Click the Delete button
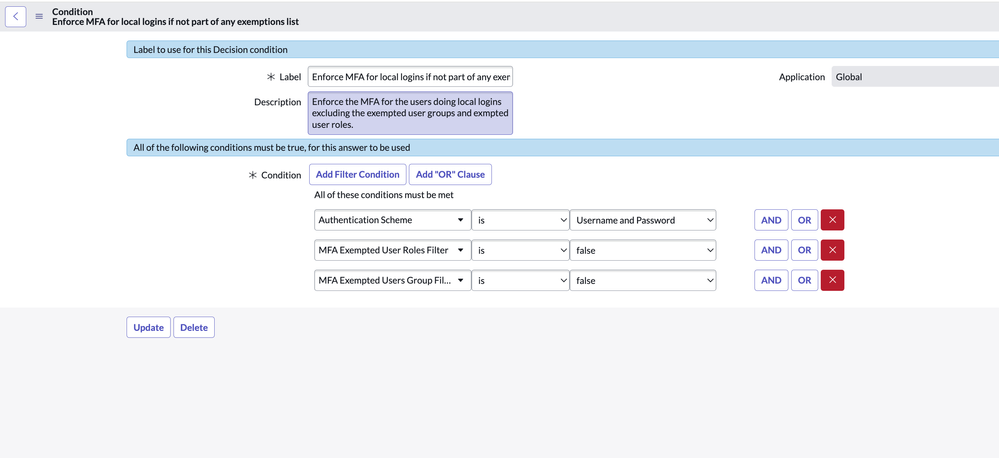 pos(194,327)
